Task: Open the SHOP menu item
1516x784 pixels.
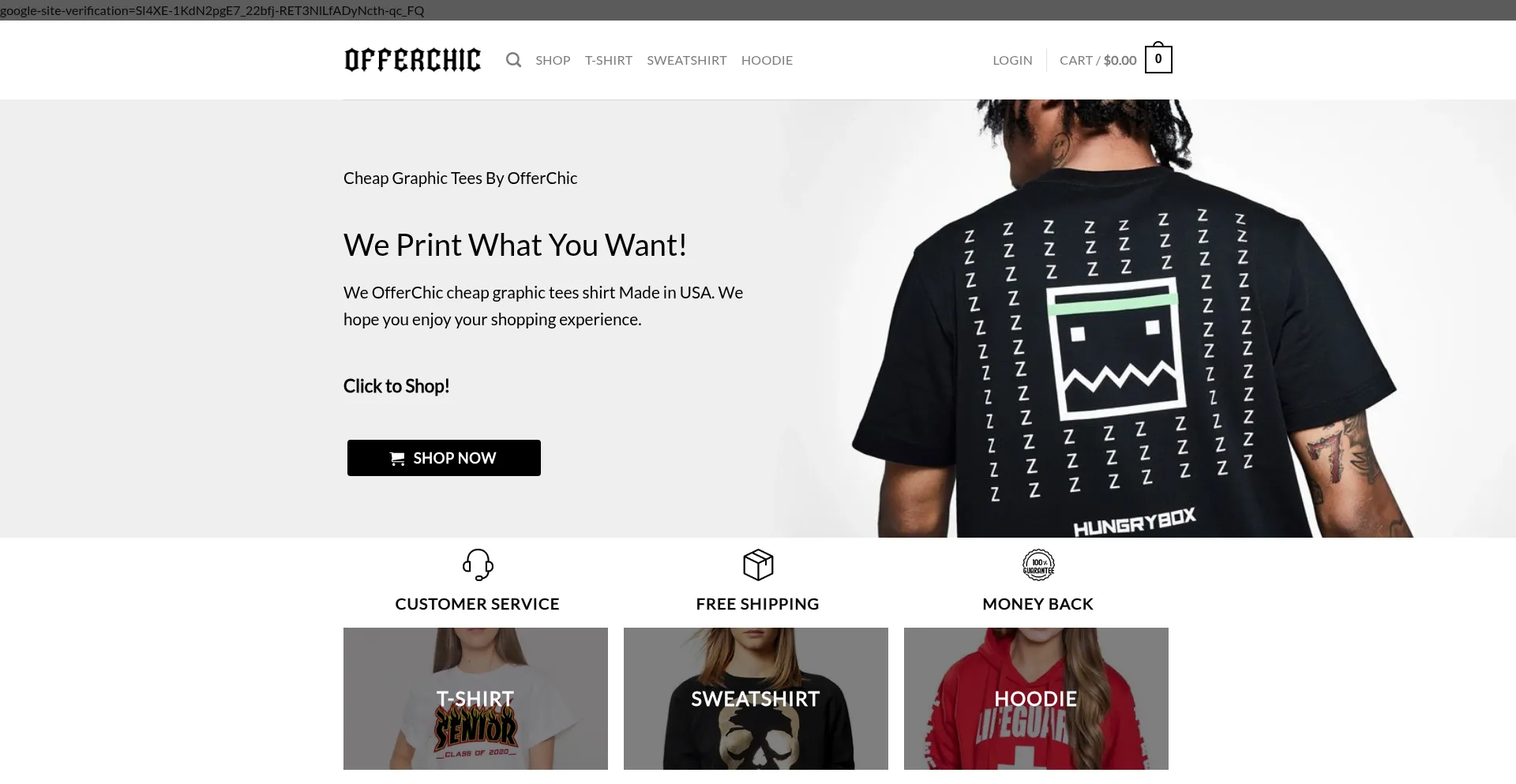Action: 553,60
